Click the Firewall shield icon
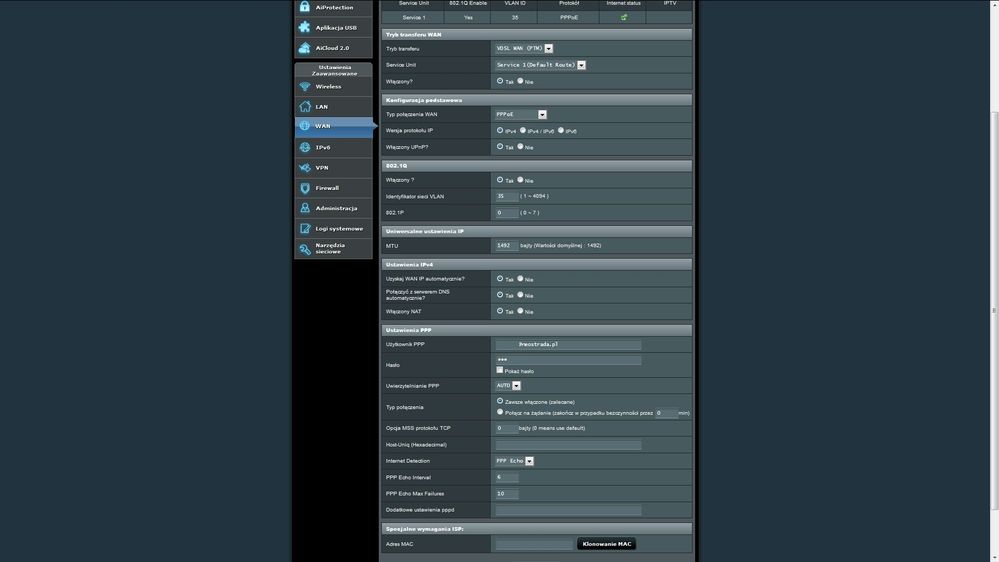This screenshot has height=562, width=999. pyautogui.click(x=305, y=188)
